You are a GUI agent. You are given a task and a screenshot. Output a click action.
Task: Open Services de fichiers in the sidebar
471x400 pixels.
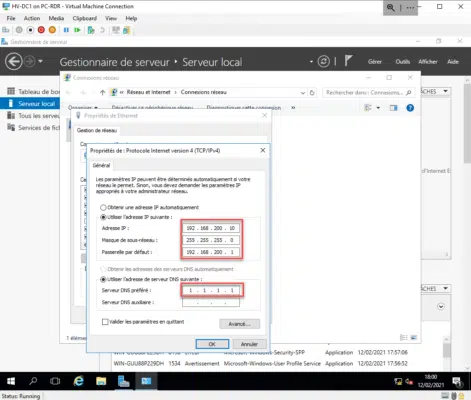(x=33, y=128)
